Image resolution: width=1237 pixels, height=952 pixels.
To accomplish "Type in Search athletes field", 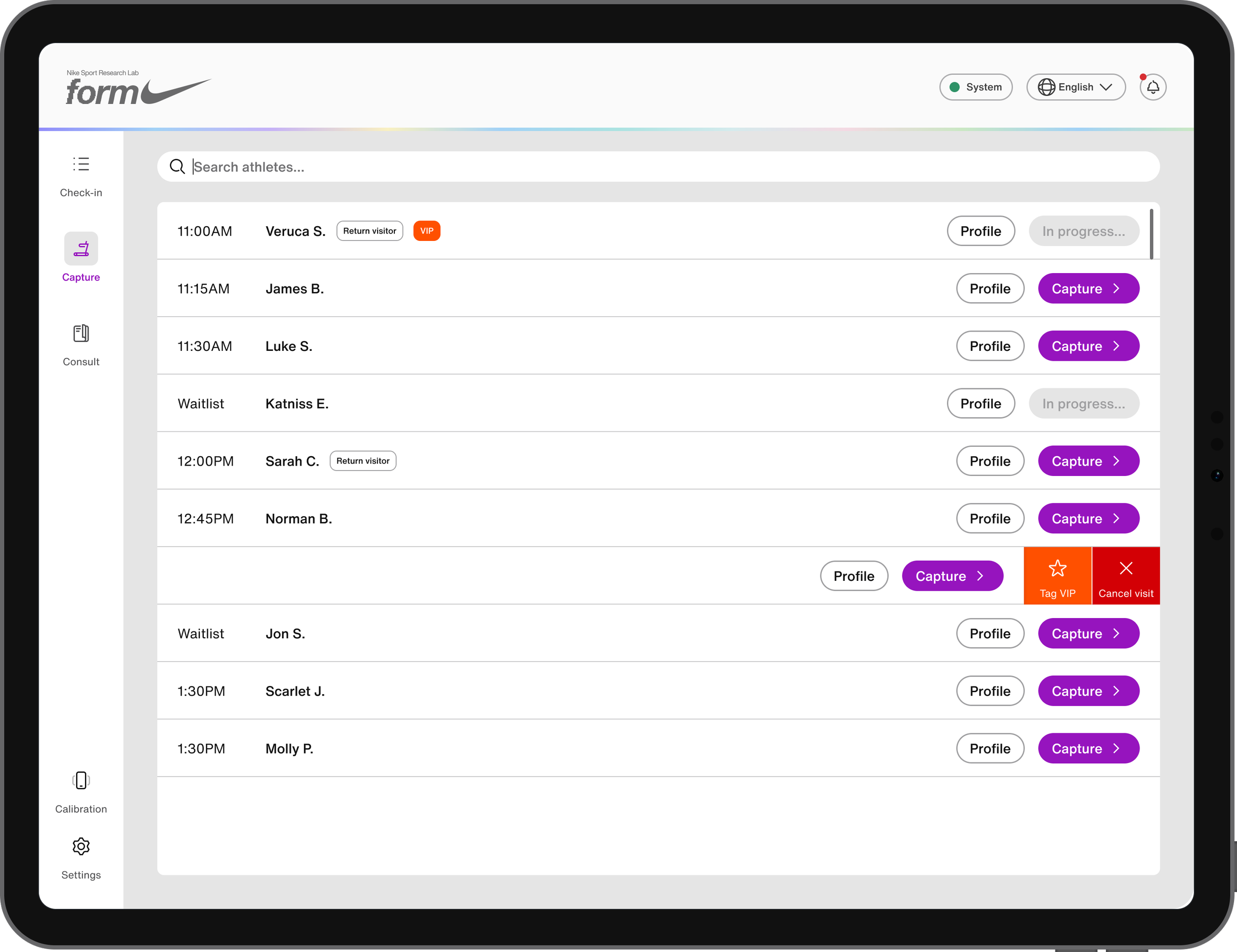I will pyautogui.click(x=658, y=166).
